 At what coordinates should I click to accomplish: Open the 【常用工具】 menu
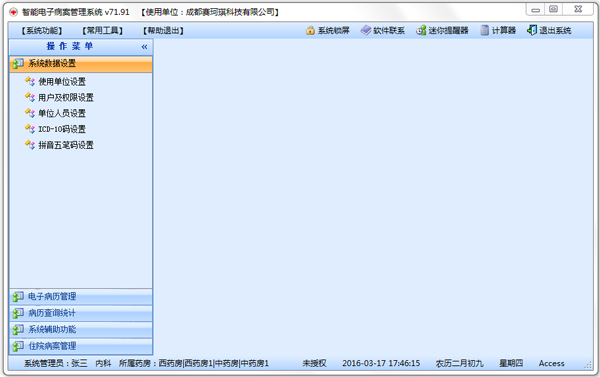coord(102,31)
